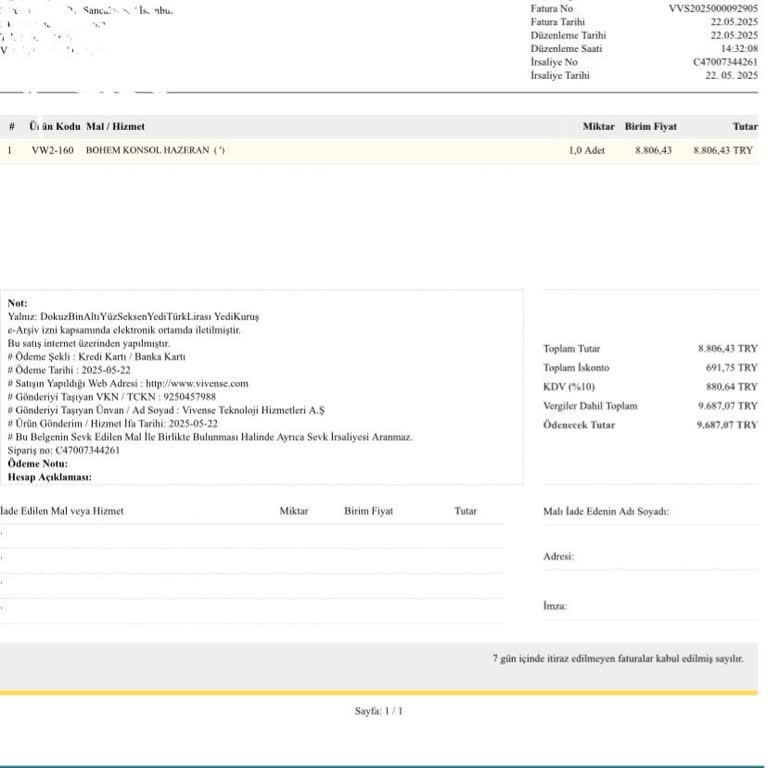Click the Not: heading
768x768 pixels.
18,303
